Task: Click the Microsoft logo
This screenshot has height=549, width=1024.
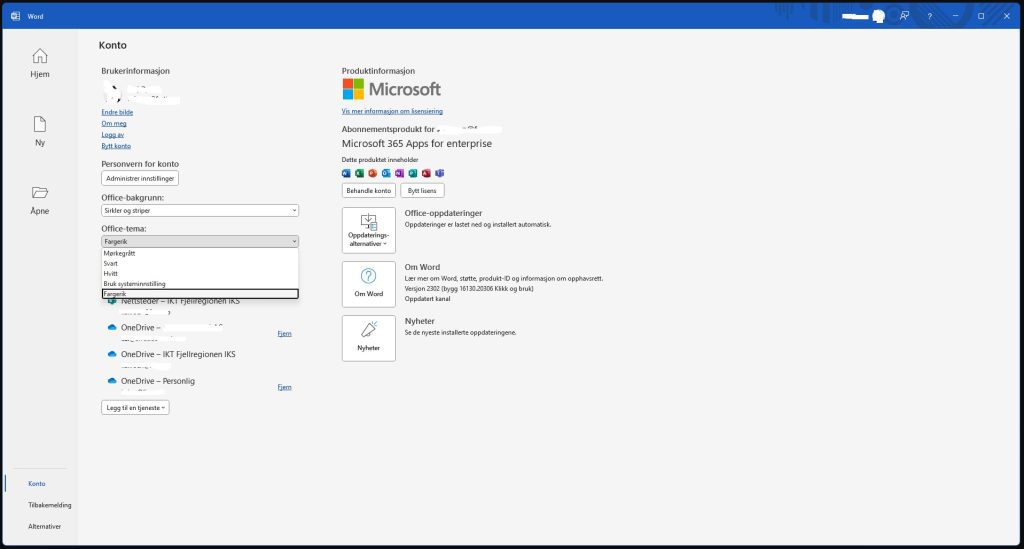Action: (x=392, y=89)
